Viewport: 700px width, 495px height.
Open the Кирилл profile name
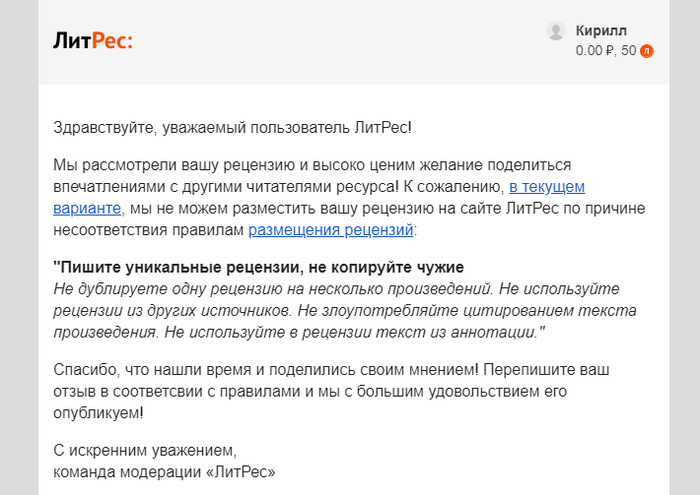[x=602, y=30]
